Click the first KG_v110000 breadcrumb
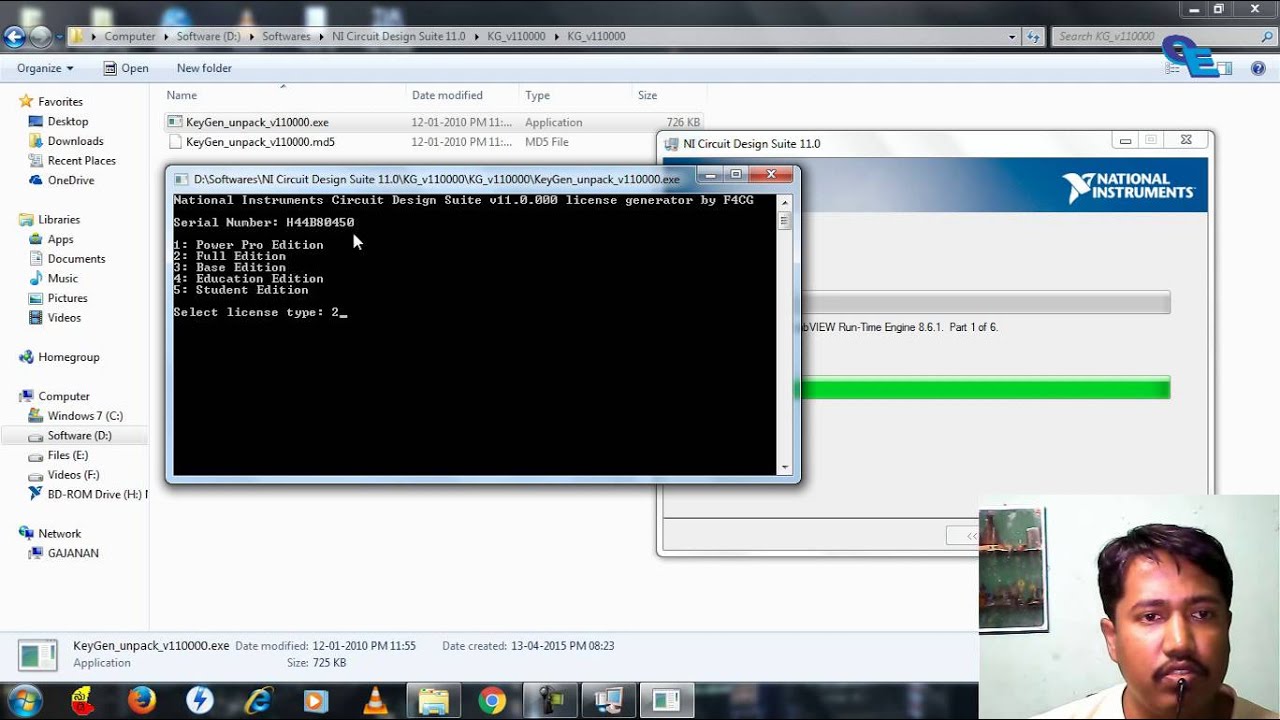Viewport: 1280px width, 720px height. pos(516,36)
